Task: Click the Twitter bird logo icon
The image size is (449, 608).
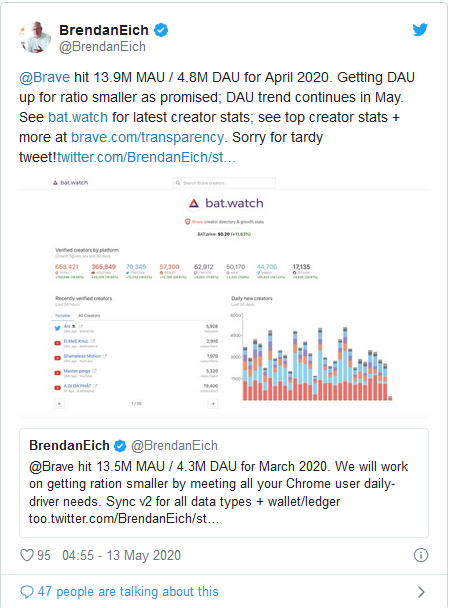Action: [x=420, y=29]
